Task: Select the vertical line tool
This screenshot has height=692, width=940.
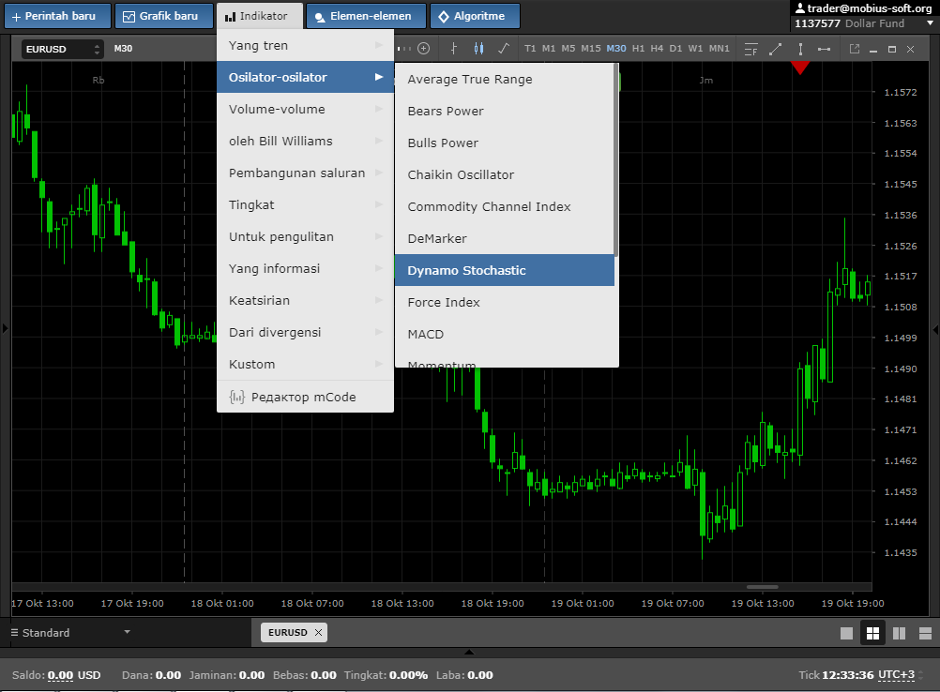Action: (800, 49)
